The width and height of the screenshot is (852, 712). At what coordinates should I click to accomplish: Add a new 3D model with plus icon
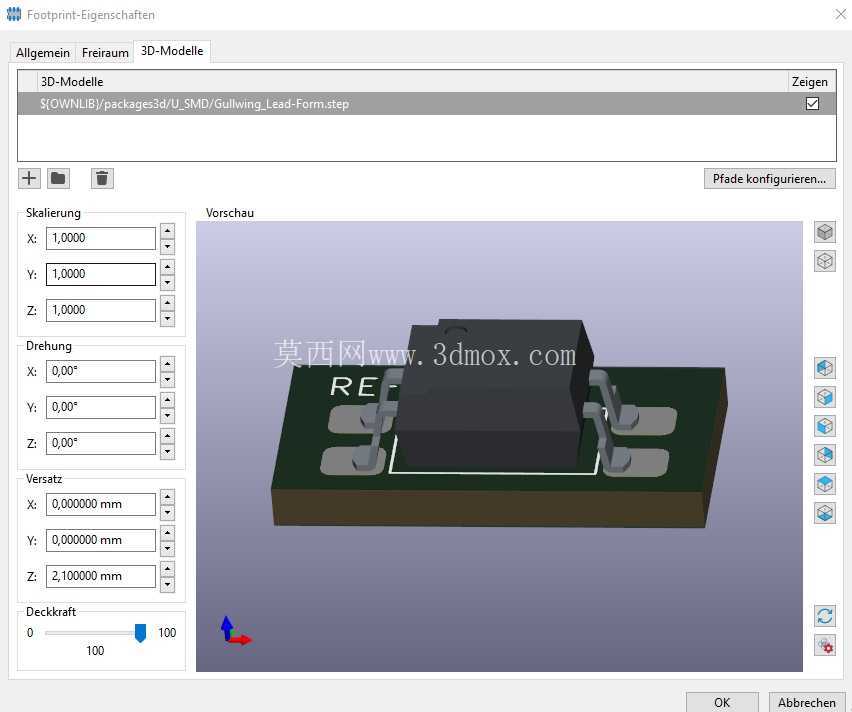(29, 178)
